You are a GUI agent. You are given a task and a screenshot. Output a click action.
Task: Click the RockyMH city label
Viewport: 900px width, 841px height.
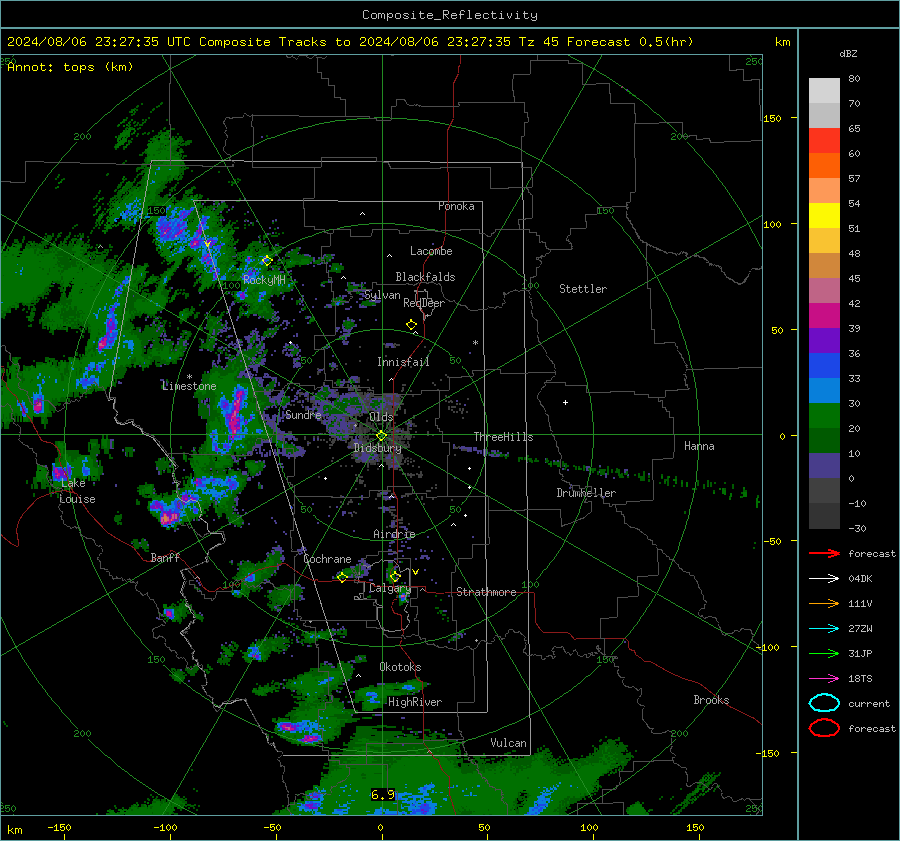click(264, 280)
